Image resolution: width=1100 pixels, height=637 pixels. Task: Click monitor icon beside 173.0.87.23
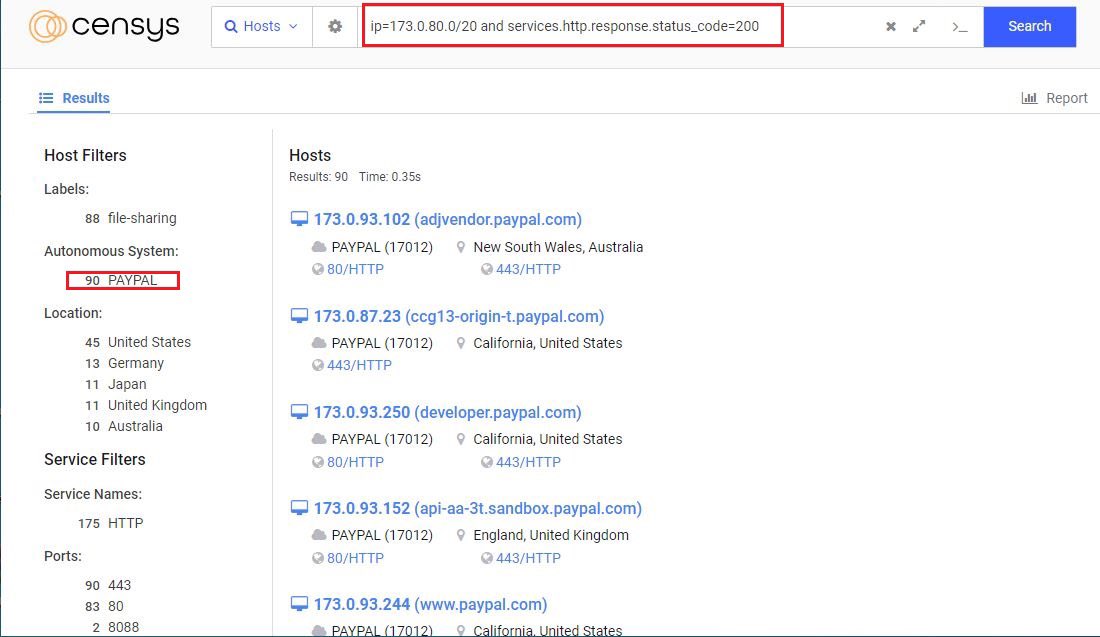coord(300,316)
